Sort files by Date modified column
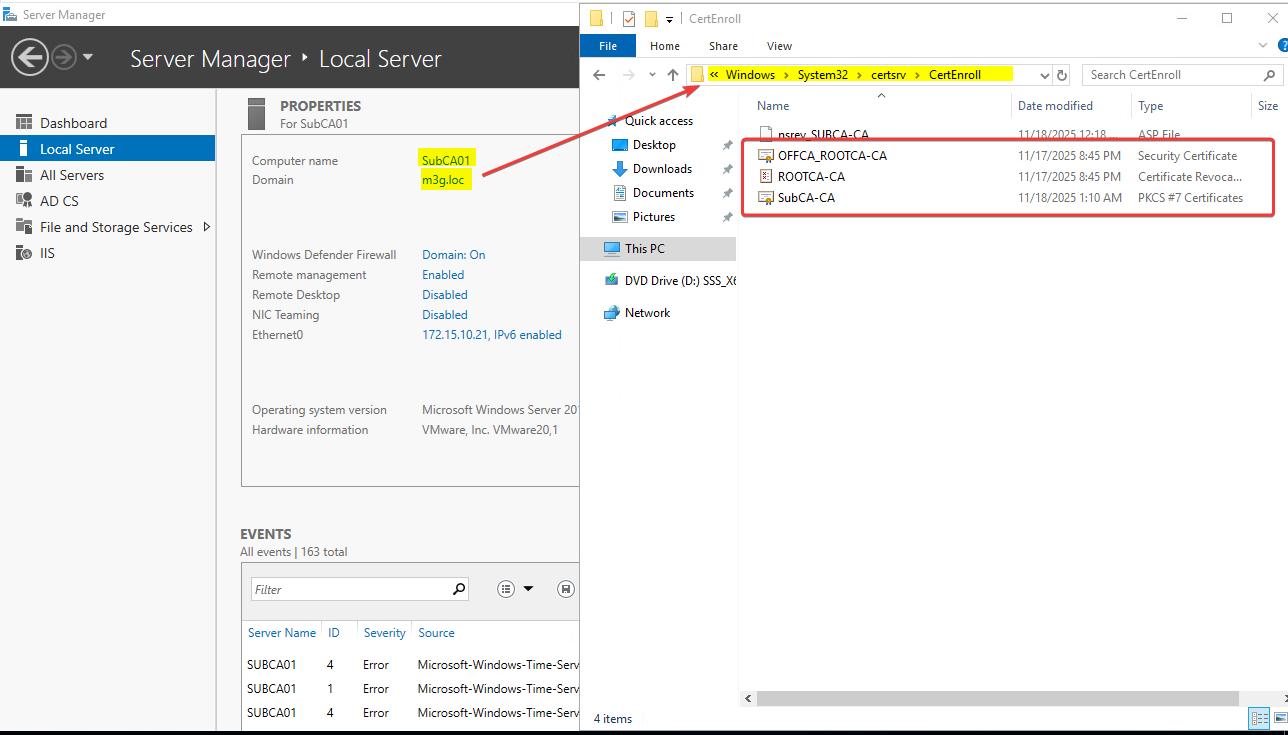This screenshot has height=735, width=1288. click(1055, 106)
